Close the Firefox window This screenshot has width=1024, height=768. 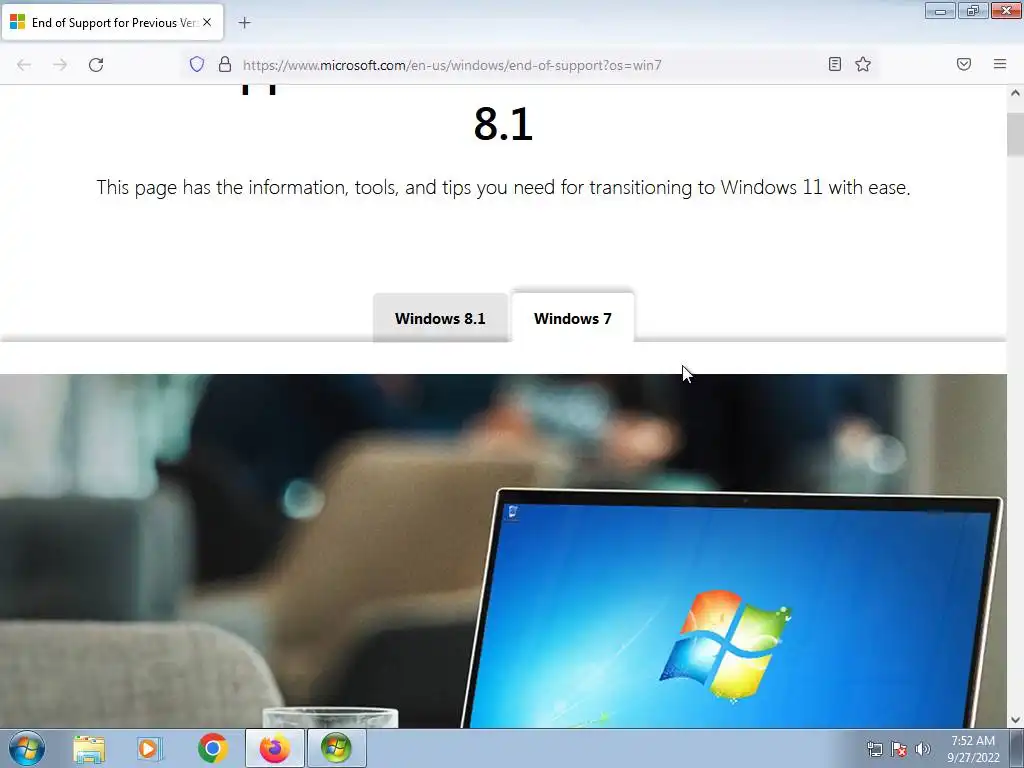click(x=1006, y=11)
